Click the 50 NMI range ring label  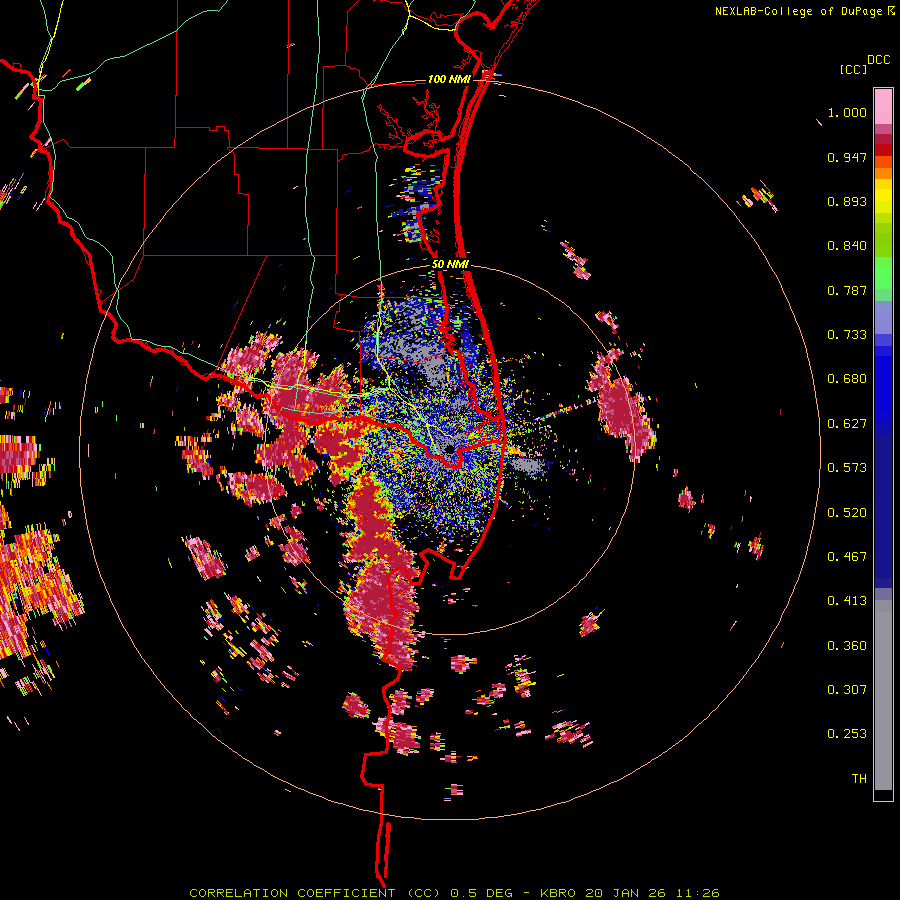(450, 264)
